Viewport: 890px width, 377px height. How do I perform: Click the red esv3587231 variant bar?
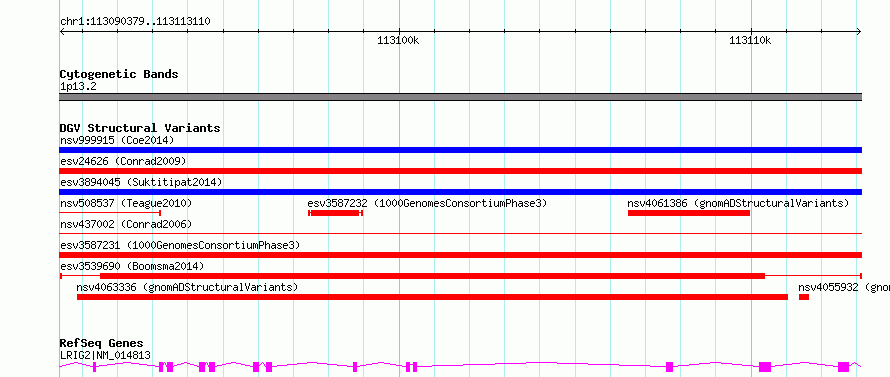click(x=460, y=255)
